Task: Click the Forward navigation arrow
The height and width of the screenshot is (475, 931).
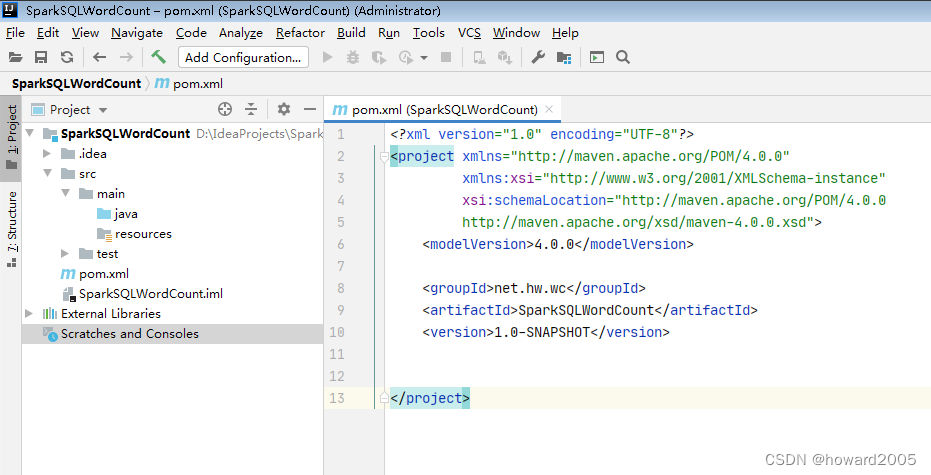Action: [126, 58]
